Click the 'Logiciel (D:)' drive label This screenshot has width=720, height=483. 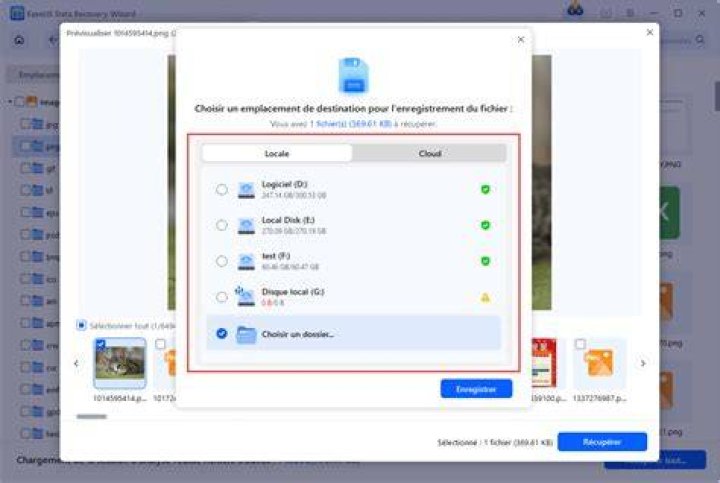coord(284,184)
